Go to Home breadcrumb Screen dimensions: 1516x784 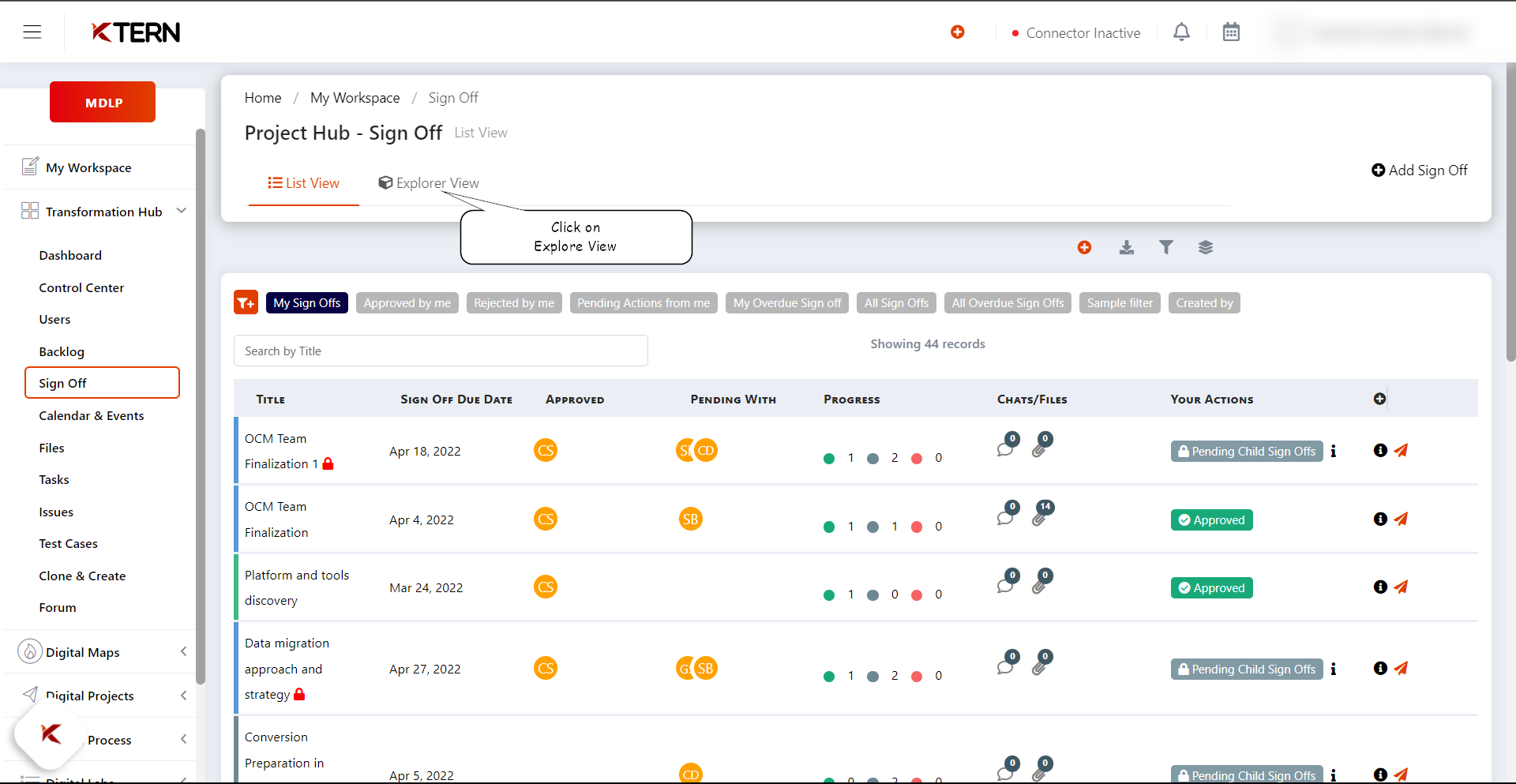click(263, 98)
